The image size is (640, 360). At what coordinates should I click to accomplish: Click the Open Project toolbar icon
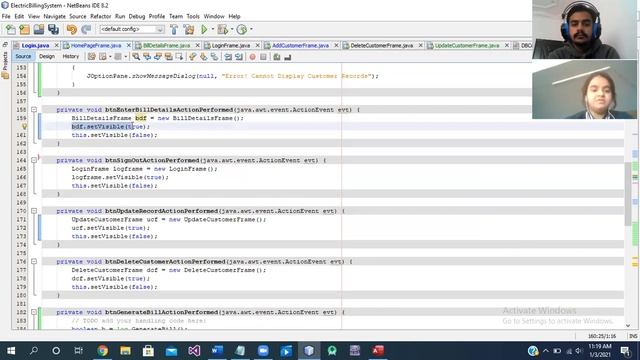pos(39,29)
